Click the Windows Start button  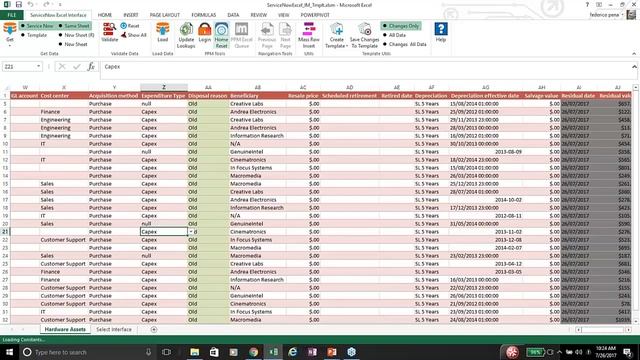coord(9,352)
